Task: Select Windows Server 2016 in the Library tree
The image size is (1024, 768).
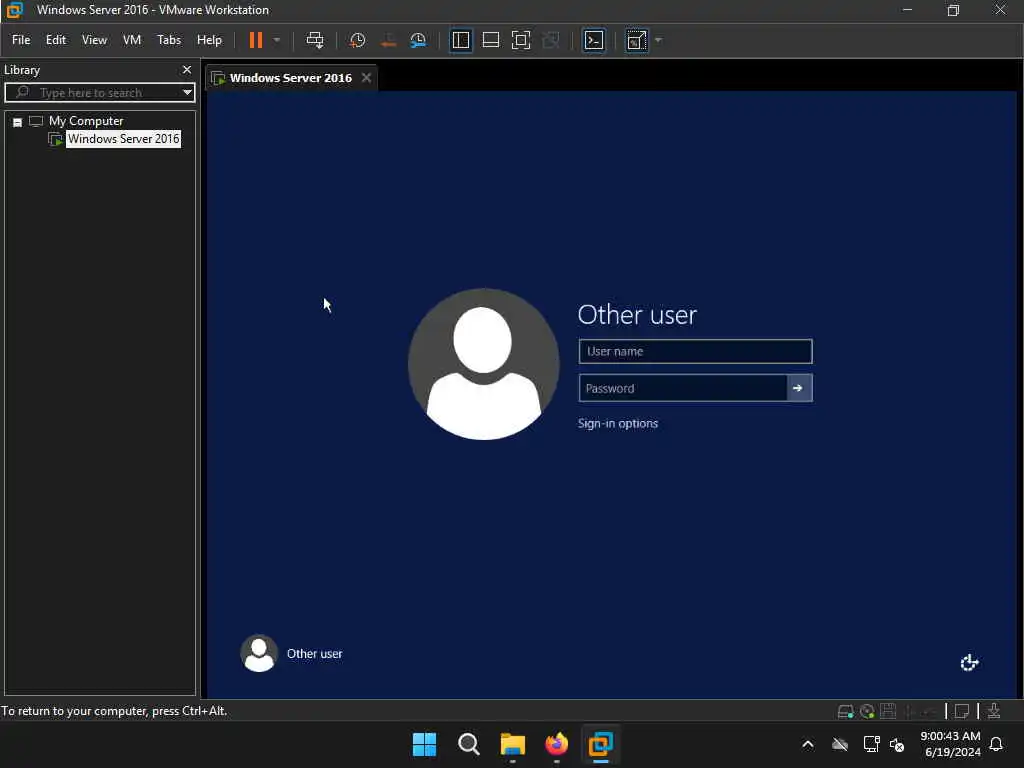Action: click(x=123, y=138)
